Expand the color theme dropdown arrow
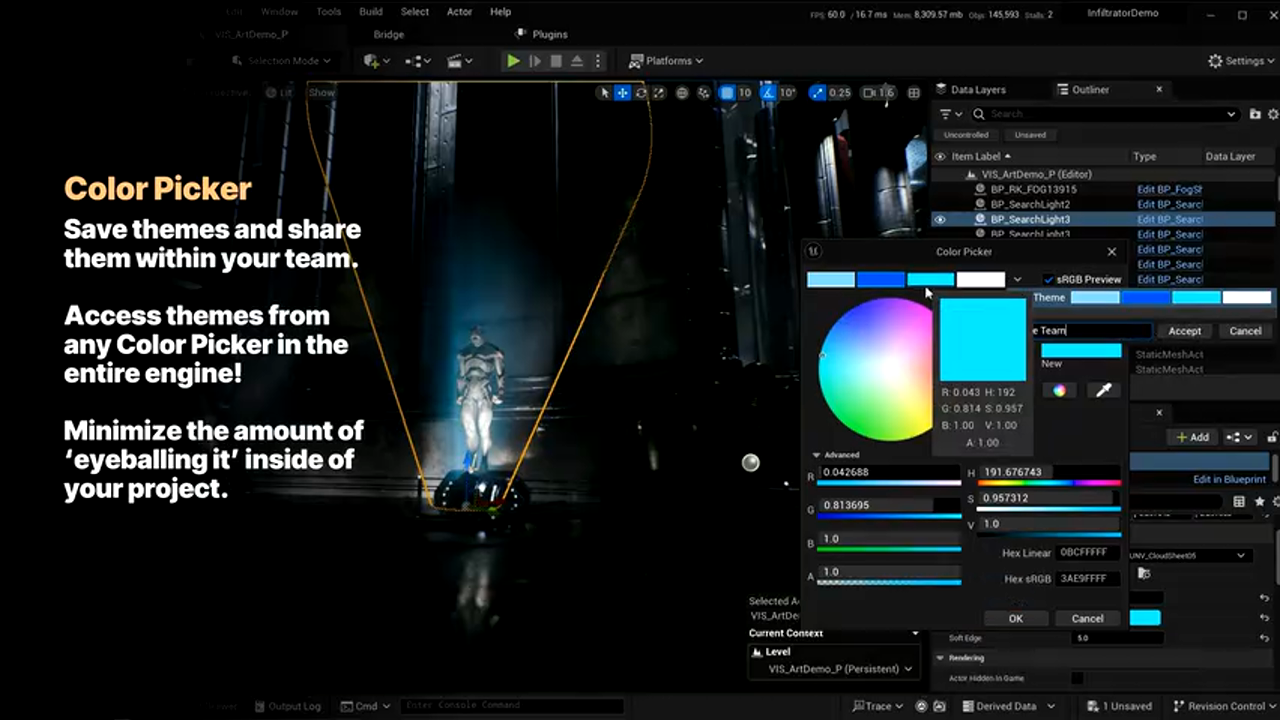The width and height of the screenshot is (1280, 720). click(1017, 280)
